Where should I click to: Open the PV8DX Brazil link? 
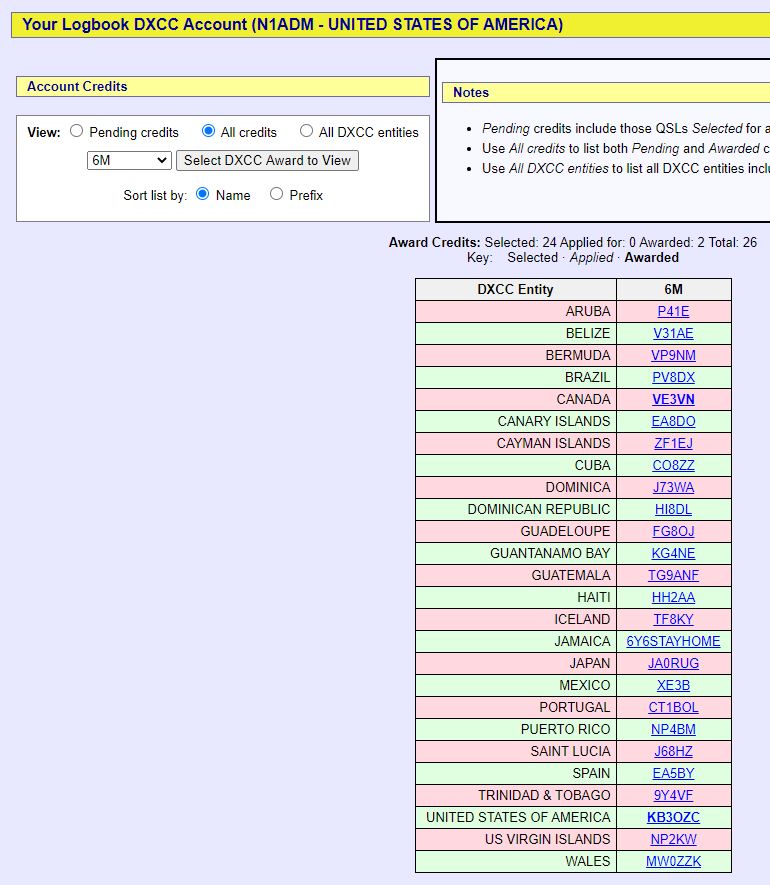(x=673, y=378)
